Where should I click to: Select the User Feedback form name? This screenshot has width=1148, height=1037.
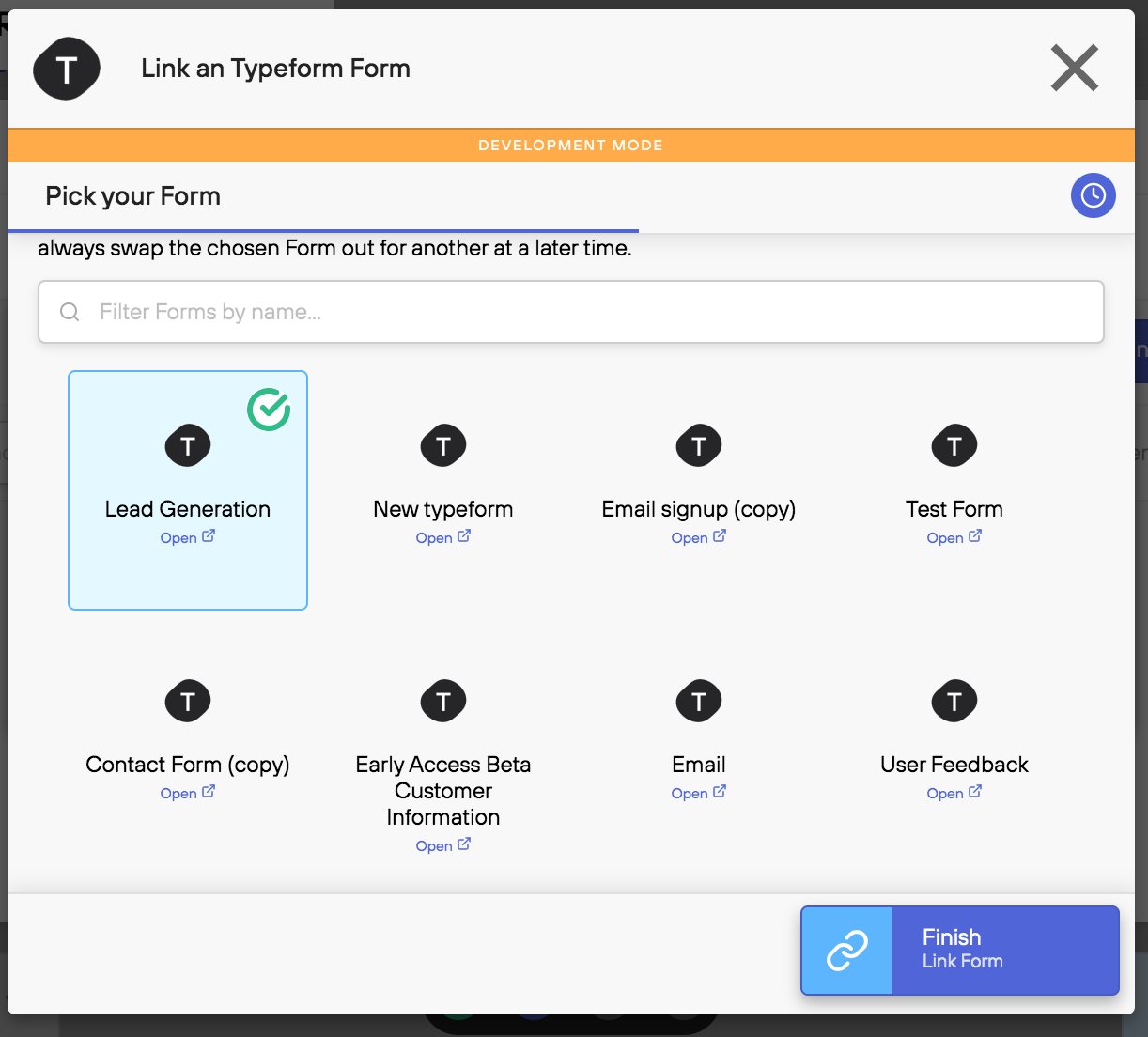954,765
